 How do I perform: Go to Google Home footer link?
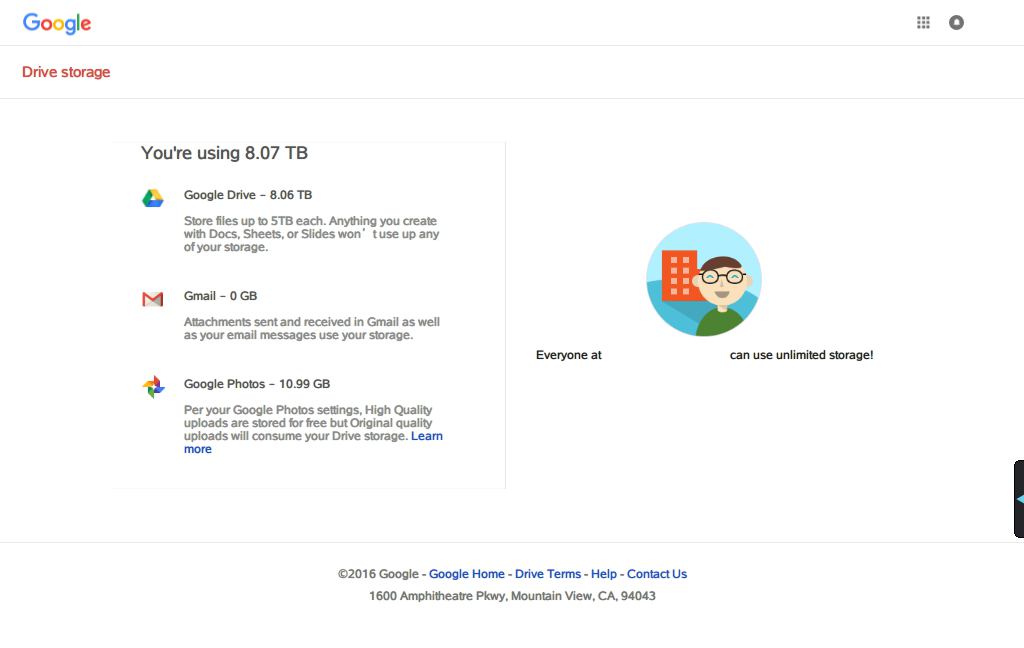tap(466, 574)
